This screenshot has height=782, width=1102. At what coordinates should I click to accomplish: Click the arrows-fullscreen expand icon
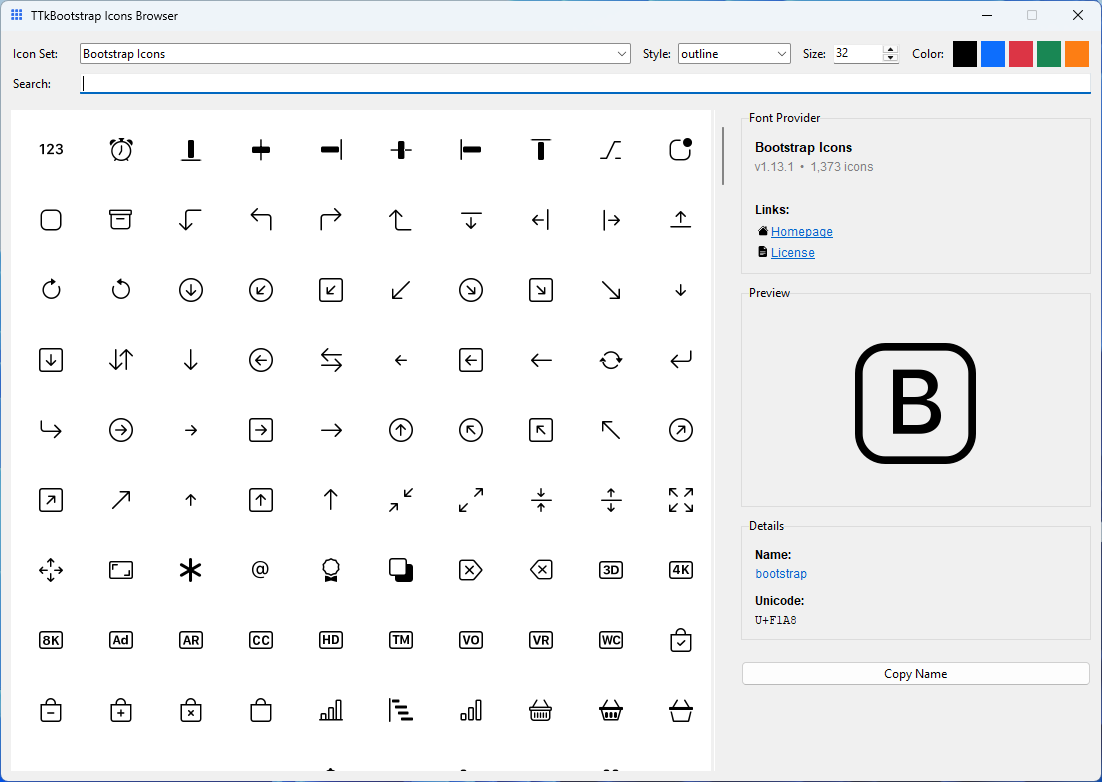point(680,500)
